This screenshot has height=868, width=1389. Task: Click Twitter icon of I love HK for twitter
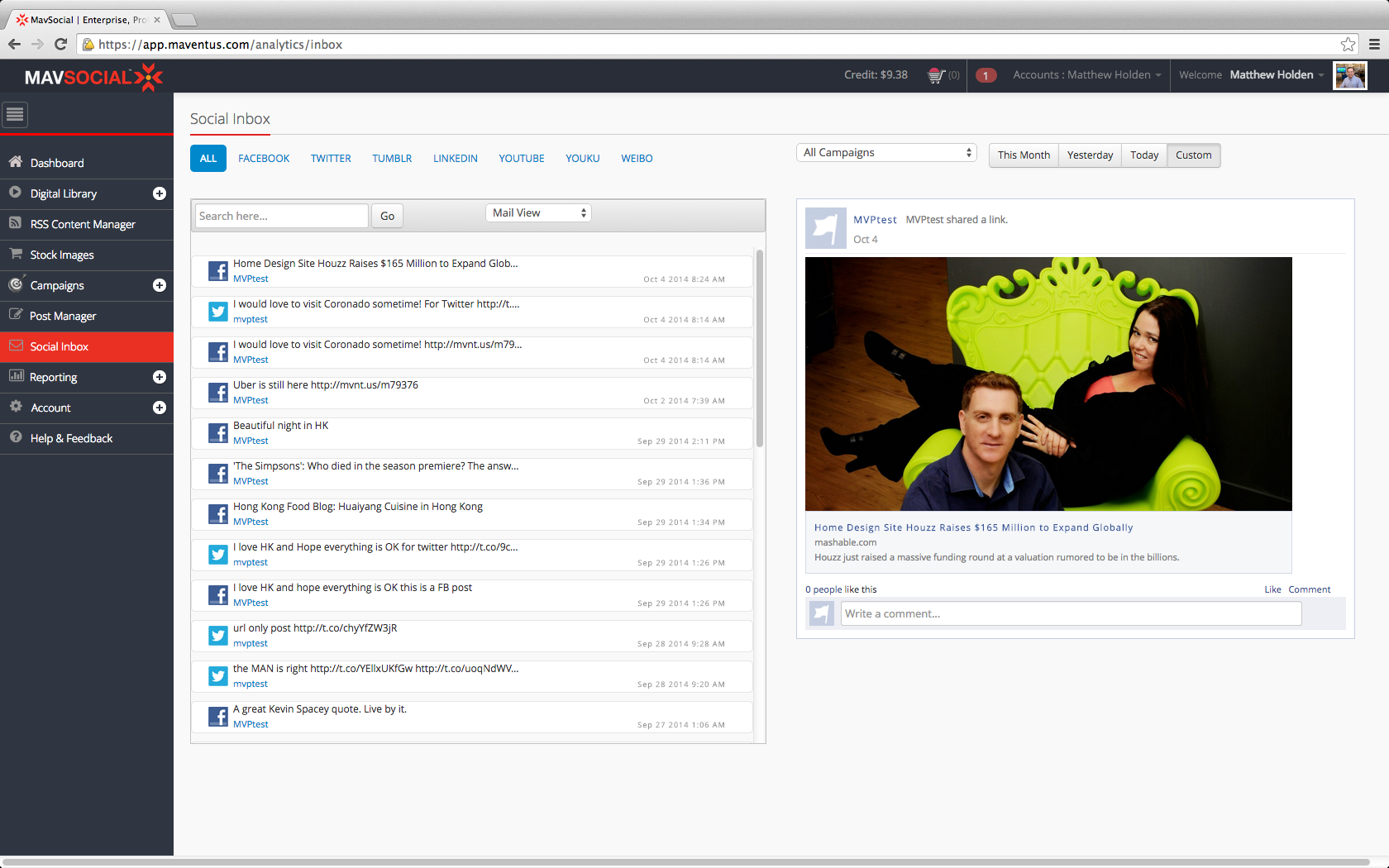pos(218,555)
